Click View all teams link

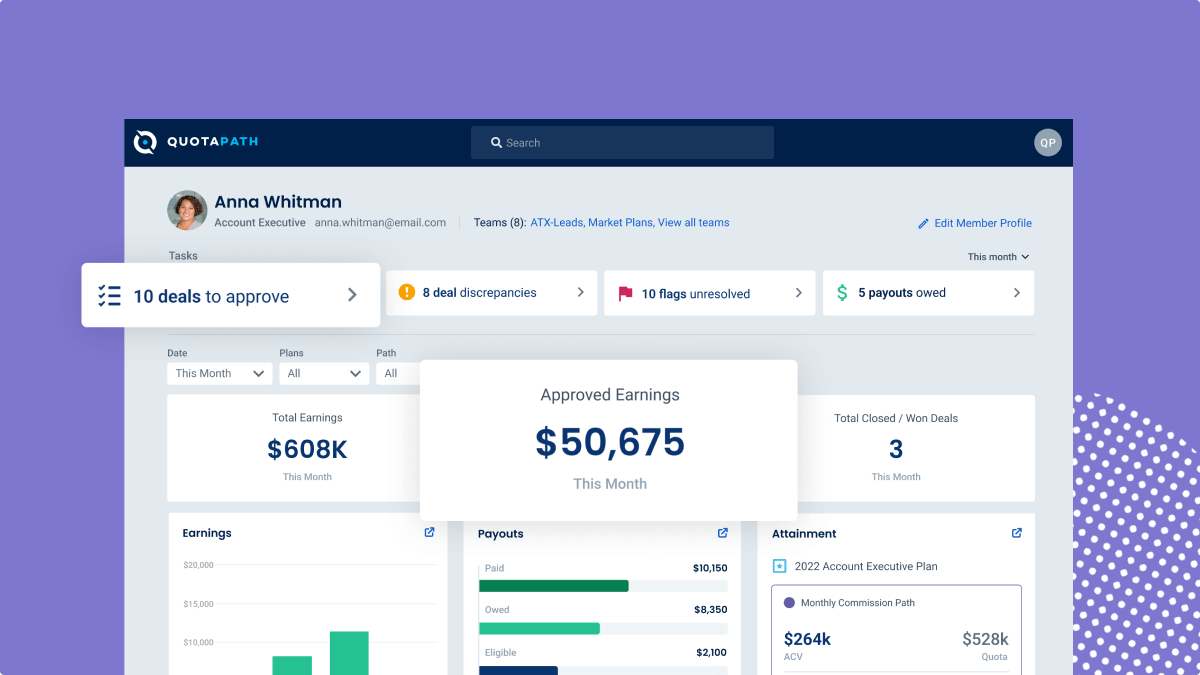[x=693, y=222]
